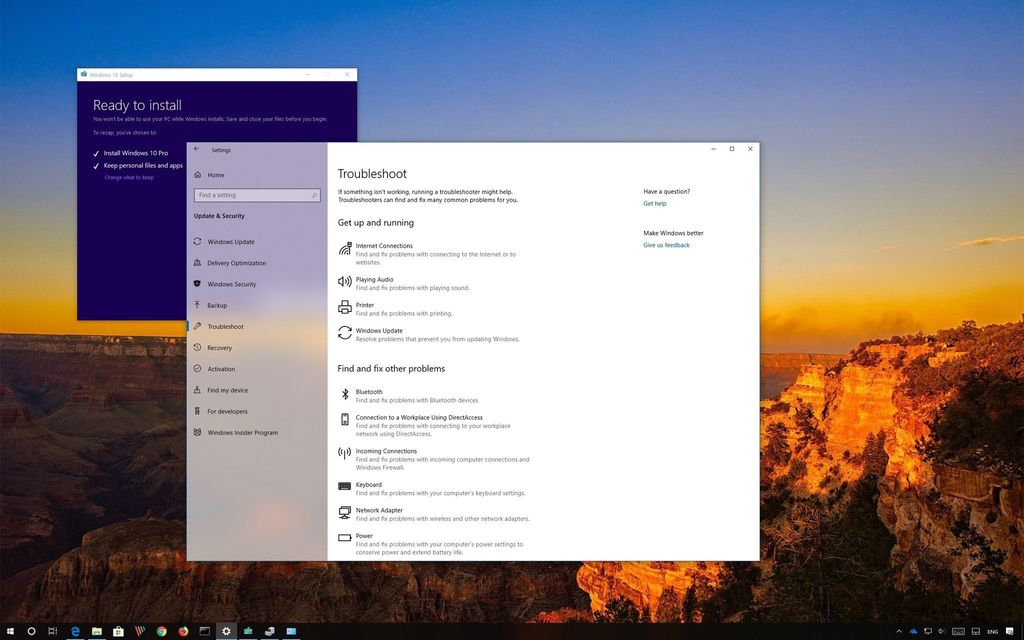The image size is (1024, 640).
Task: Launch Microsoft Edge from the taskbar
Action: [75, 631]
